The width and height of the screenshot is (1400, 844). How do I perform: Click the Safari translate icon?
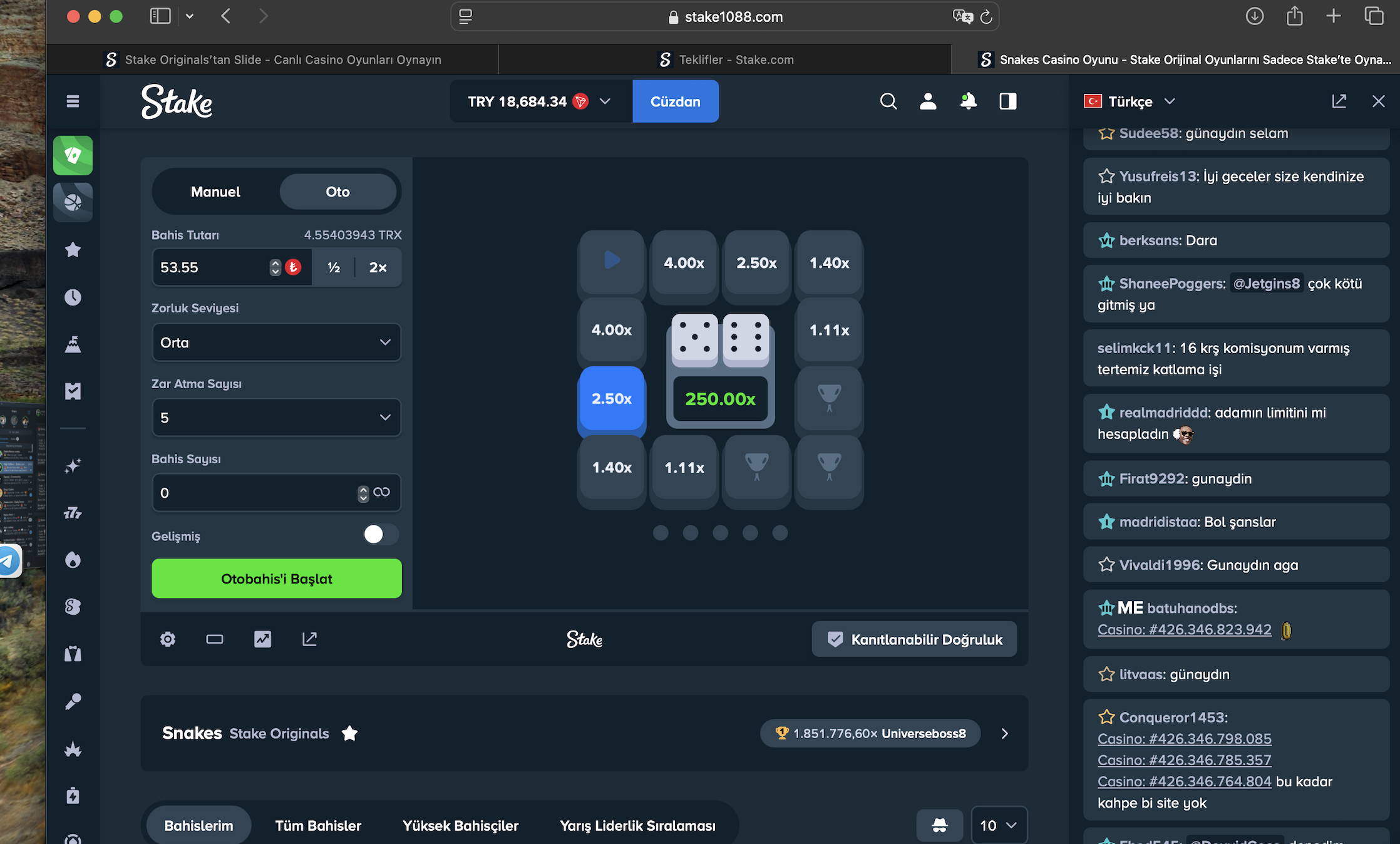(x=962, y=17)
